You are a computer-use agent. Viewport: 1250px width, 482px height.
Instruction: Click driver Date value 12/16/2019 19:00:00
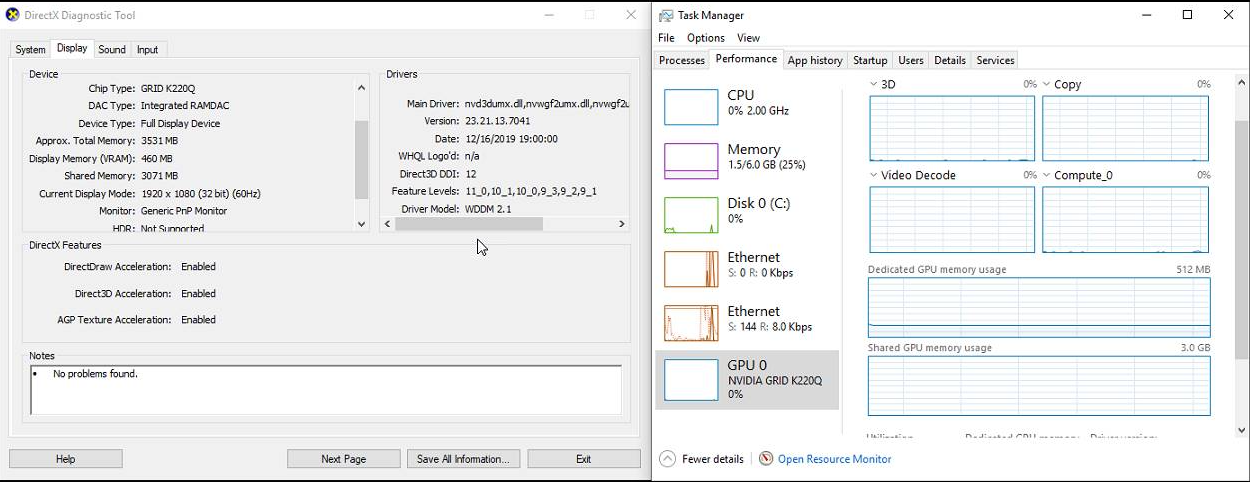pos(511,139)
